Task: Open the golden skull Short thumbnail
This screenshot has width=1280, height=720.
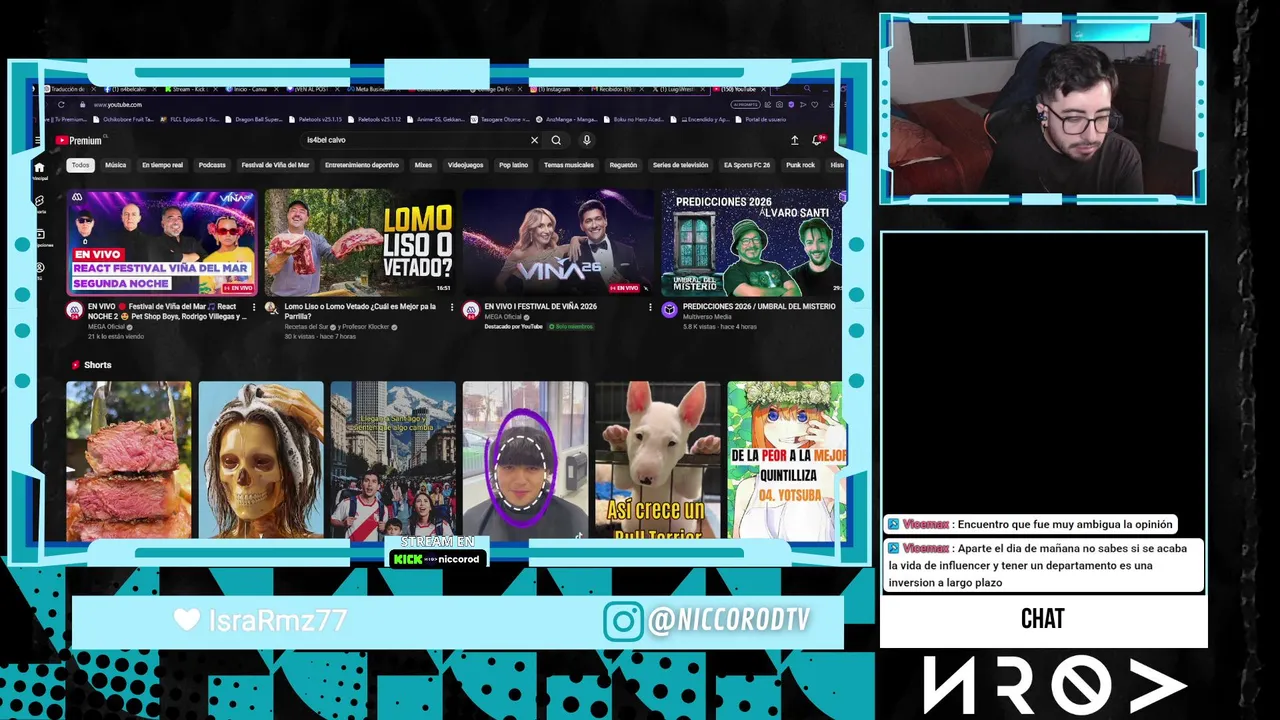Action: click(261, 461)
